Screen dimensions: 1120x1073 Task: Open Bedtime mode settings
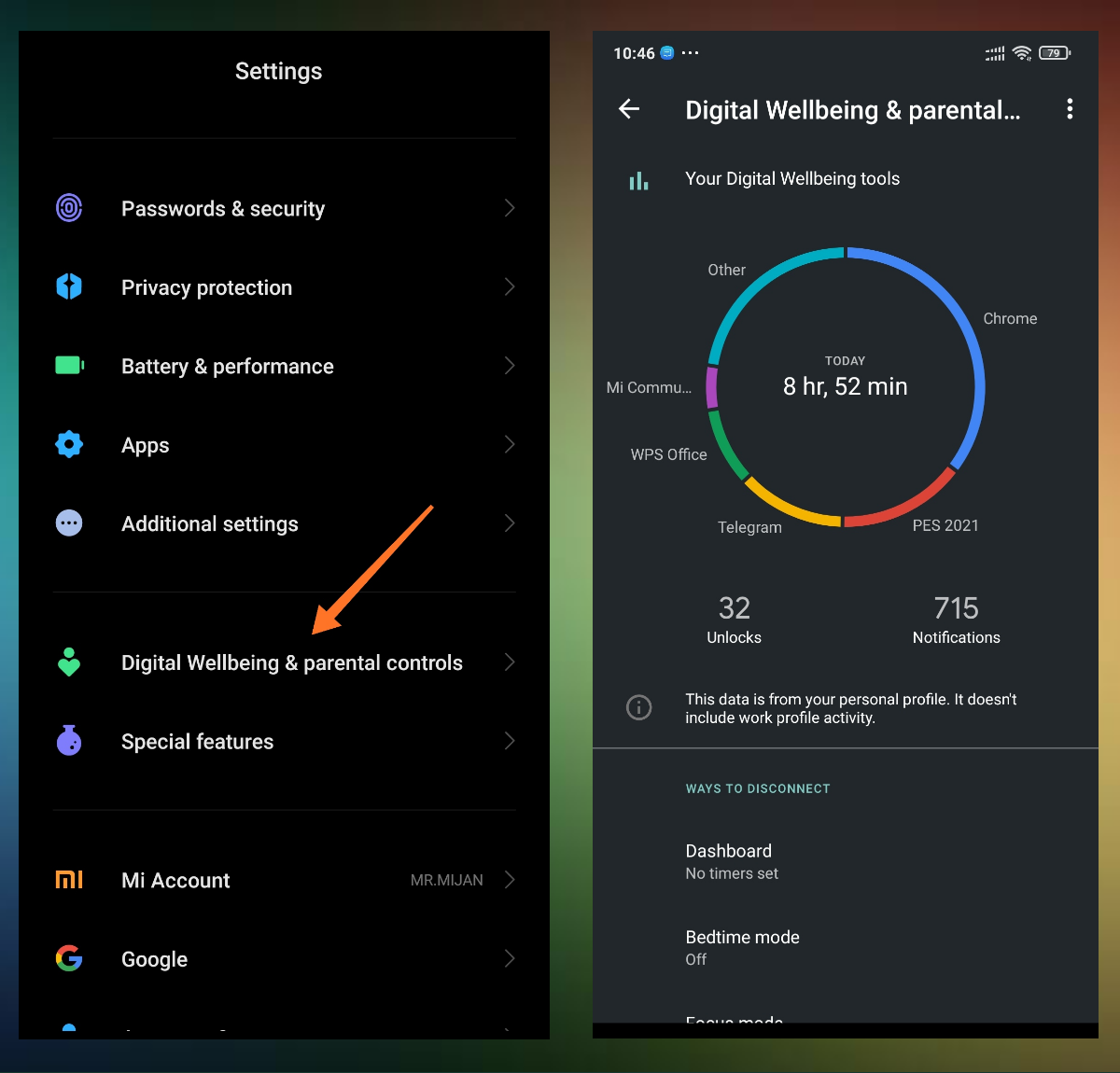click(x=742, y=946)
